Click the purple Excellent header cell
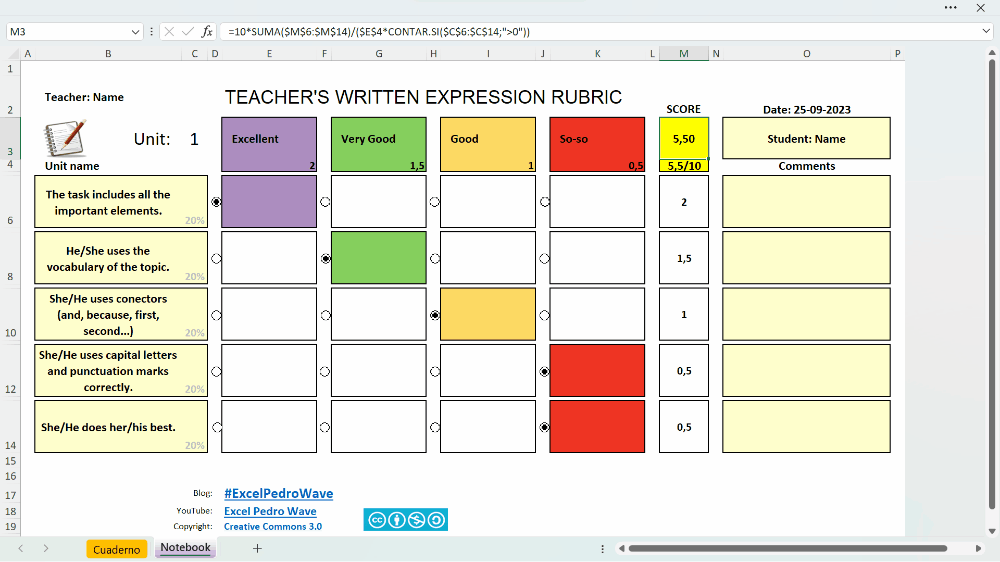1000x562 pixels. click(269, 144)
